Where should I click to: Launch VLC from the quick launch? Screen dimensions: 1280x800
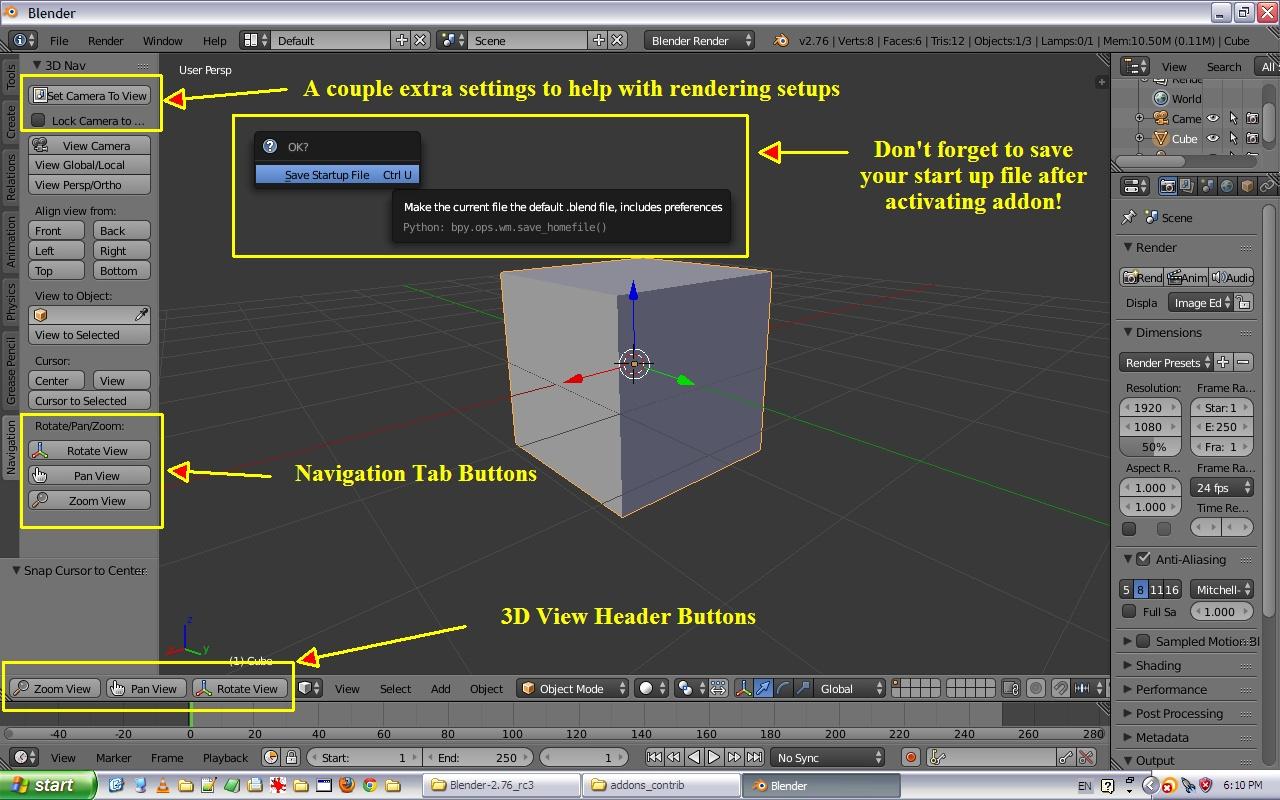coord(163,785)
